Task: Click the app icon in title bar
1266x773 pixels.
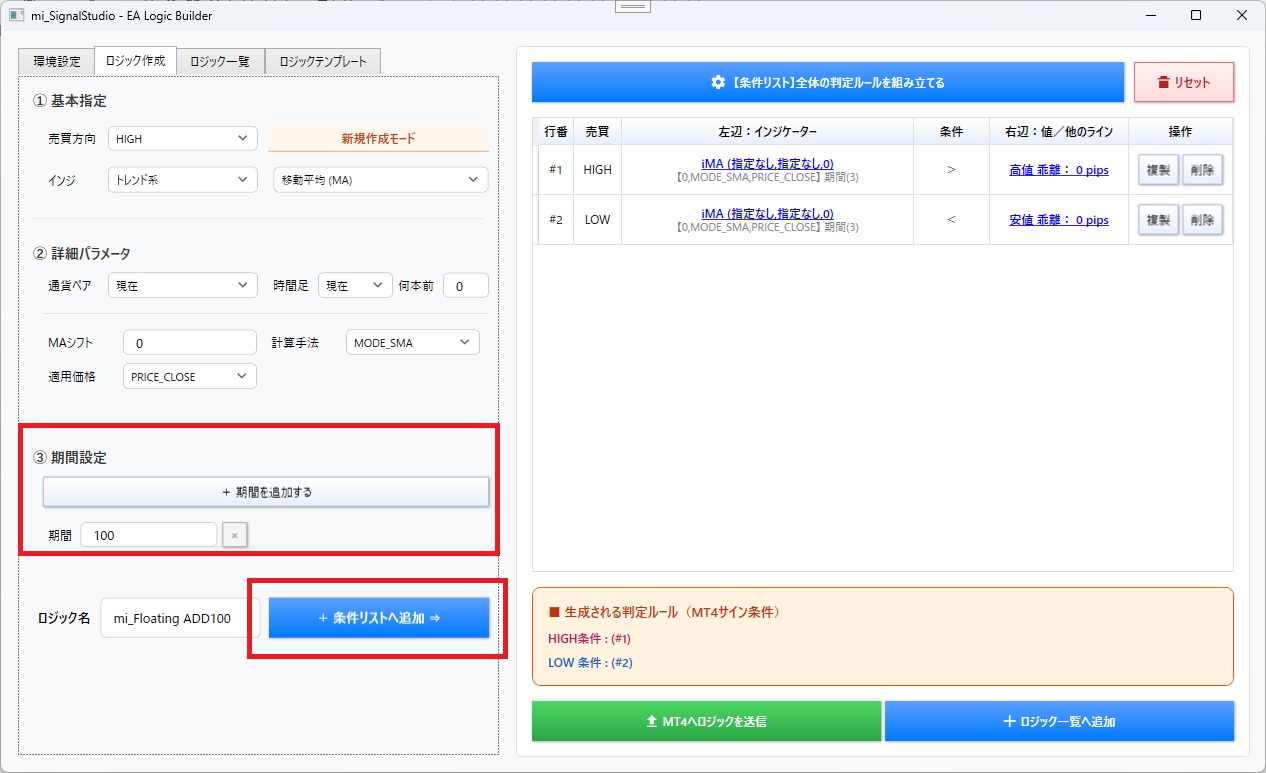Action: point(16,15)
